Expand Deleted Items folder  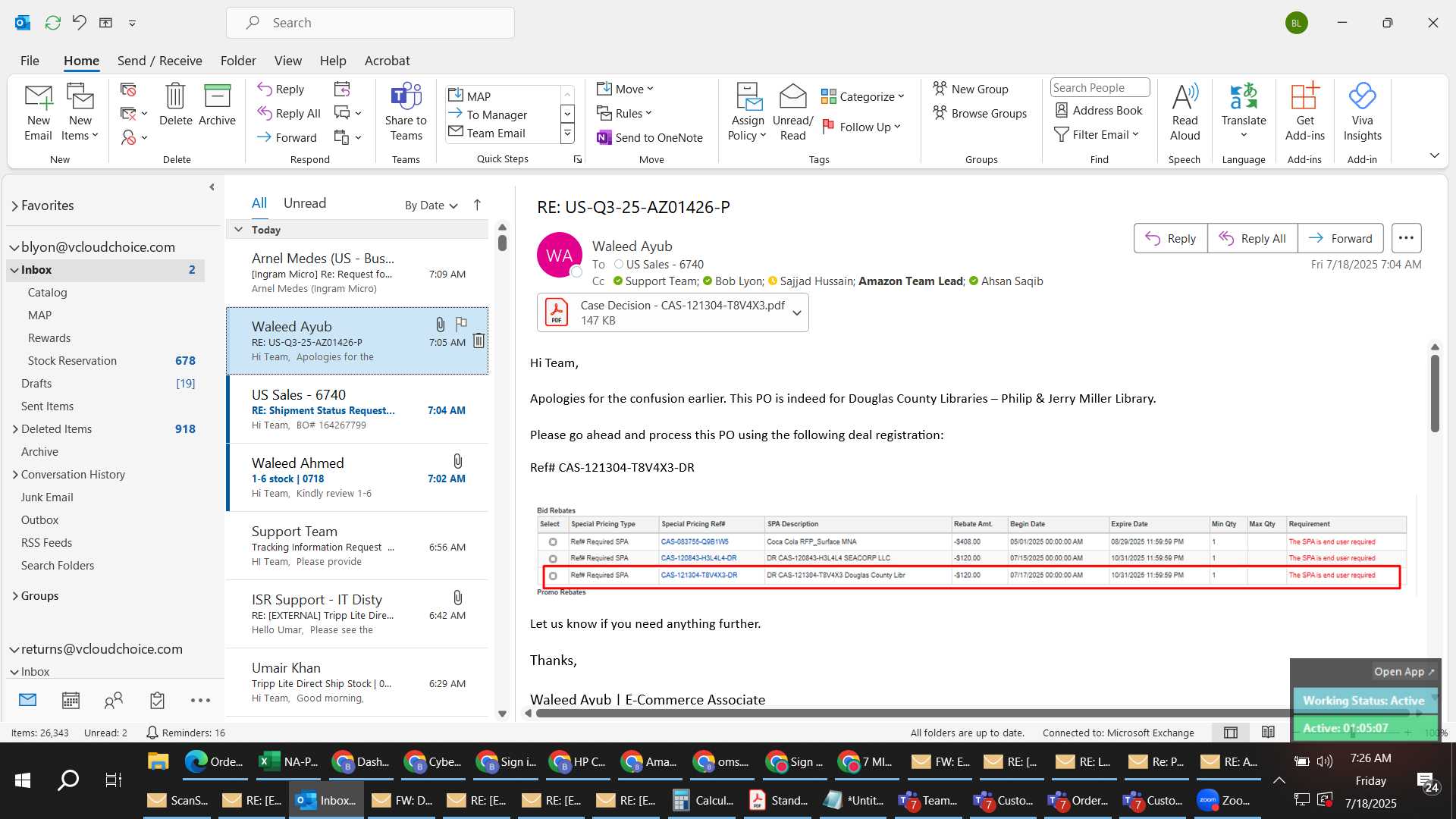point(14,429)
